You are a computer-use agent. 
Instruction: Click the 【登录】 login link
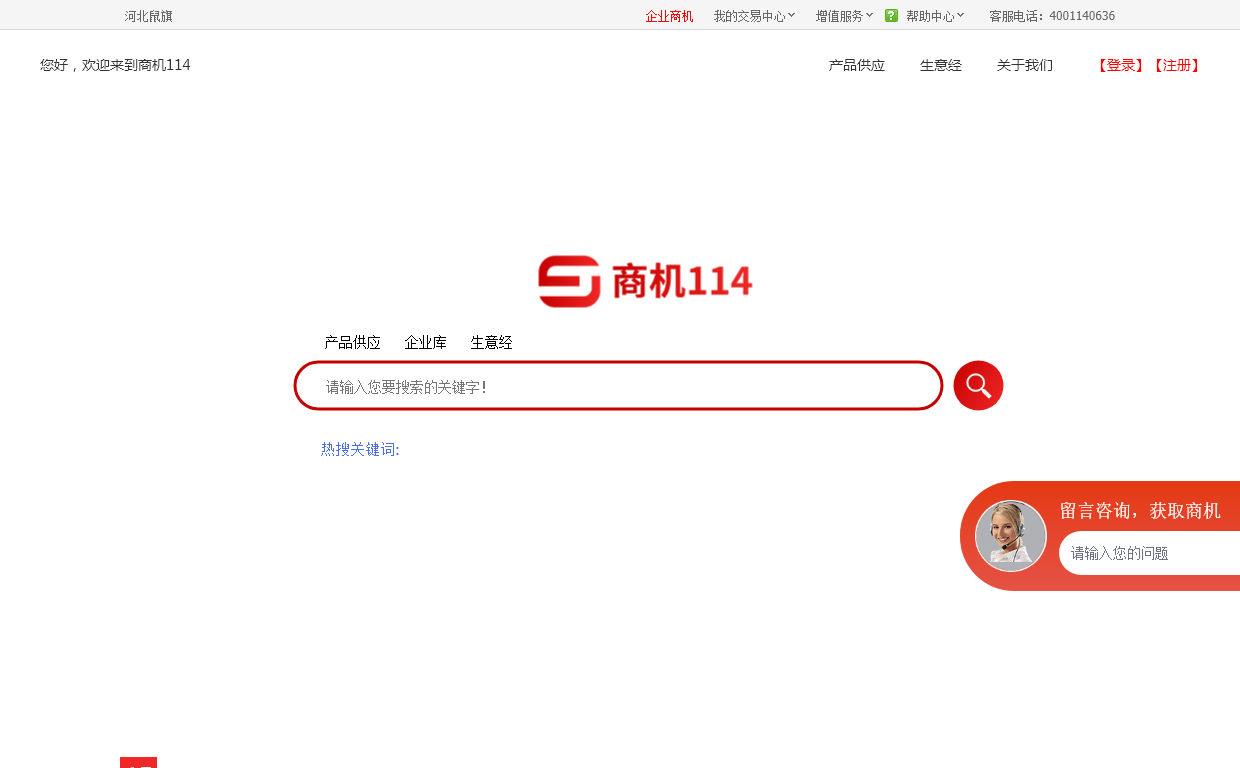[x=1120, y=65]
